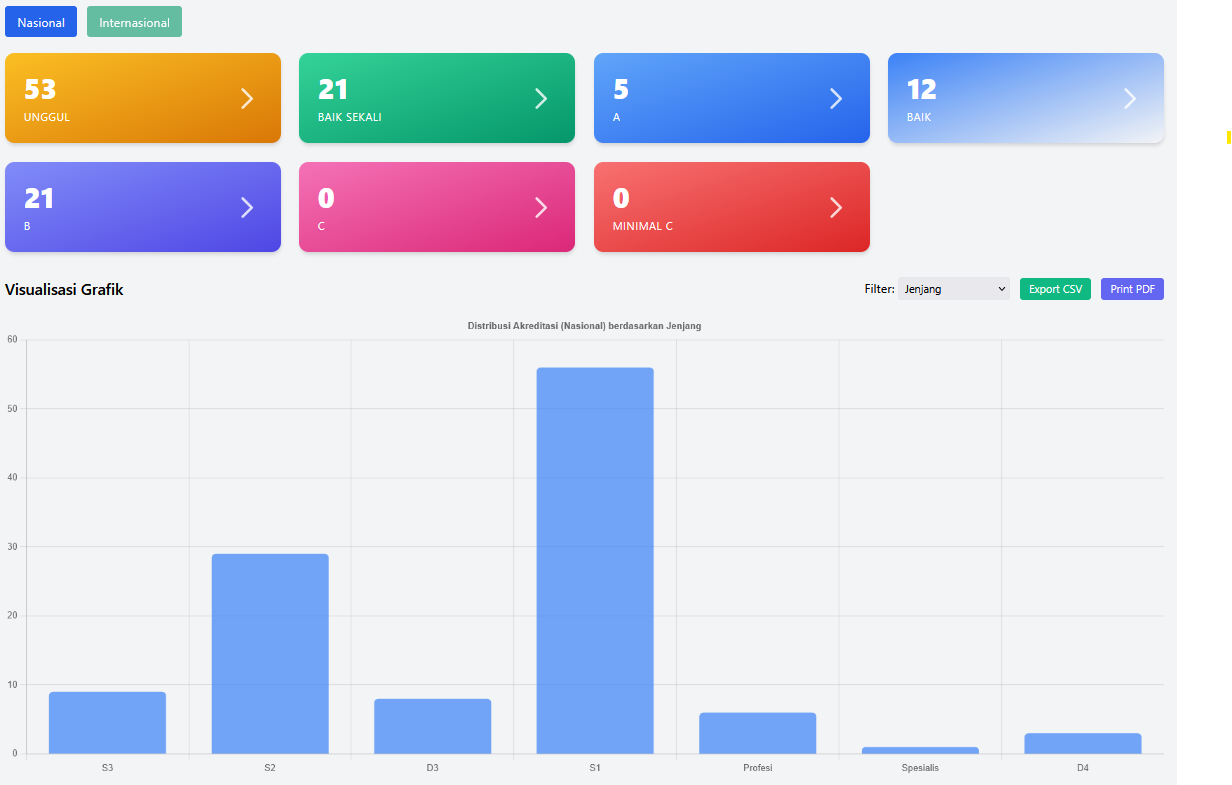Viewport: 1232px width, 785px height.
Task: Click the arrow icon on Minimal C card
Action: (x=836, y=207)
